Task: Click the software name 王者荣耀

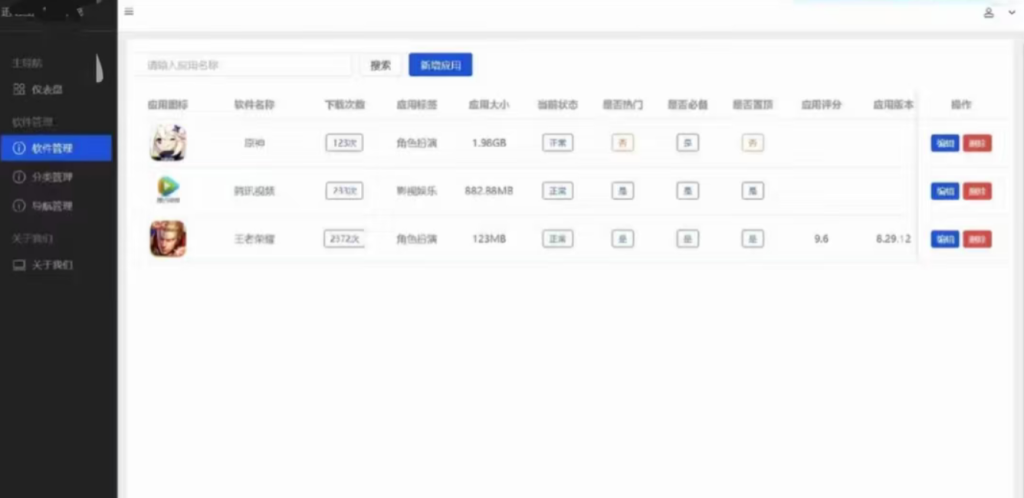Action: [255, 239]
